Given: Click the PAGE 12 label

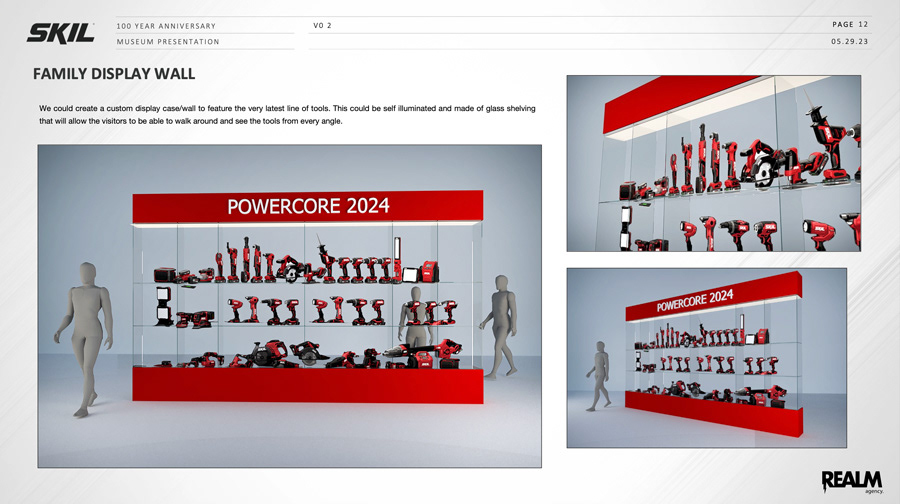Looking at the screenshot, I should click(x=850, y=24).
